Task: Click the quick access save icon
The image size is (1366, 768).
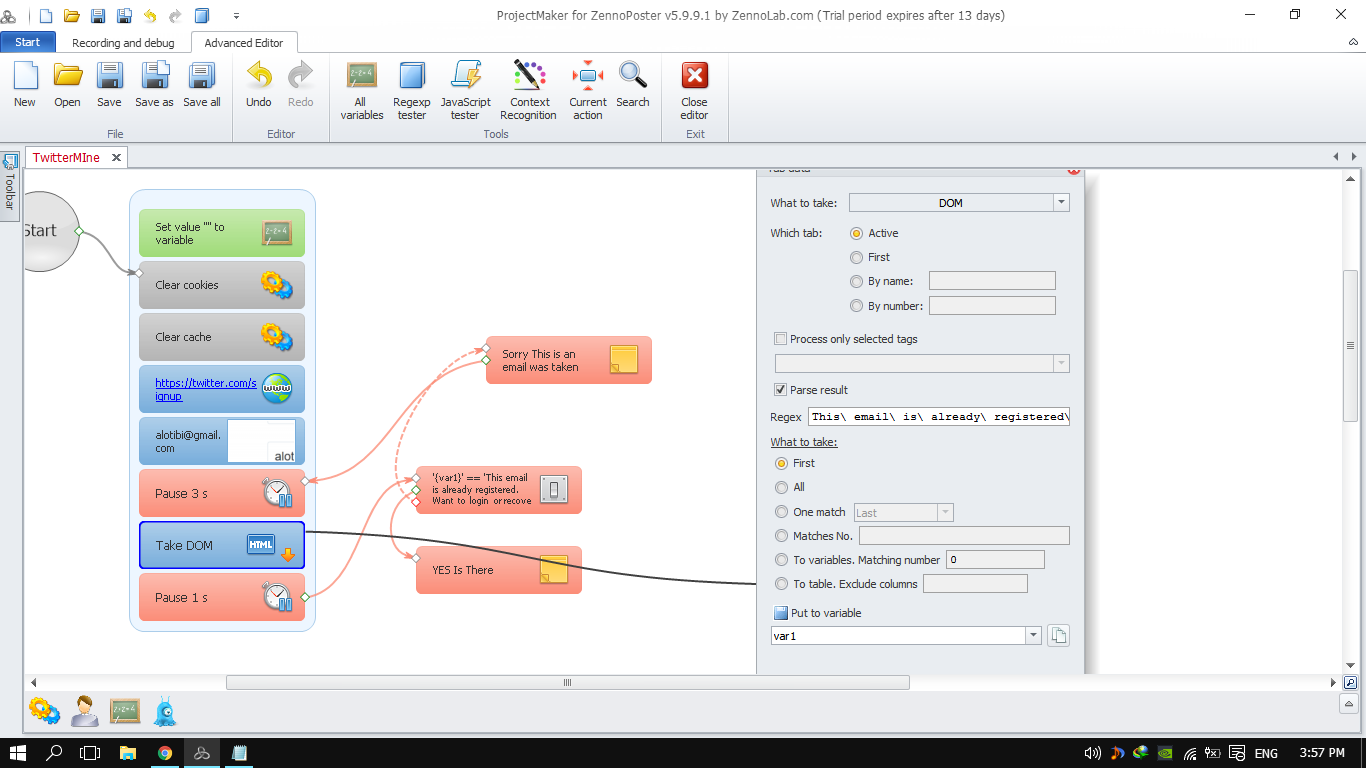Action: pos(98,15)
